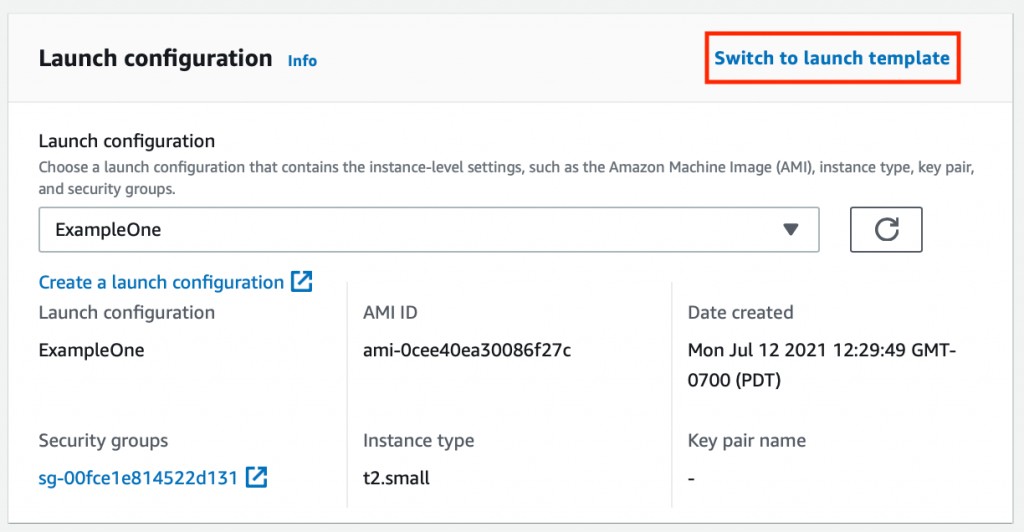This screenshot has height=532, width=1024.
Task: Click the AMI ID column label
Action: tap(390, 313)
